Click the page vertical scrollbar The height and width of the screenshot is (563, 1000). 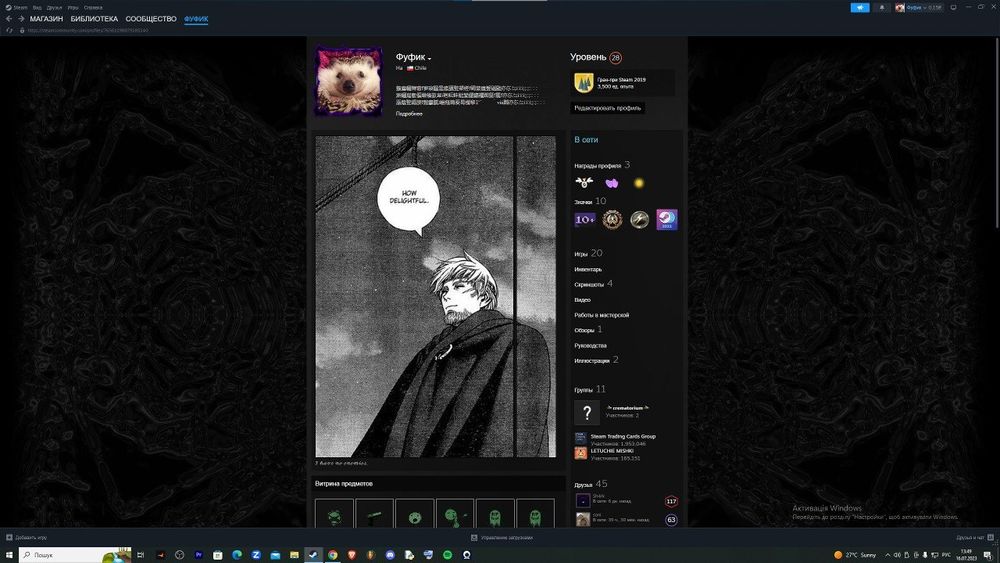click(x=997, y=132)
